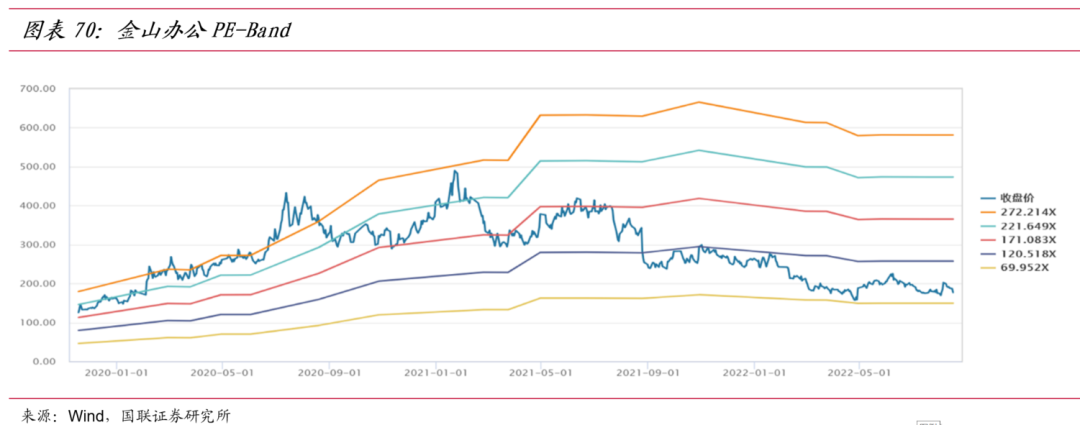Select the 171.083X legend entry
Image resolution: width=1080 pixels, height=425 pixels.
[x=1019, y=240]
